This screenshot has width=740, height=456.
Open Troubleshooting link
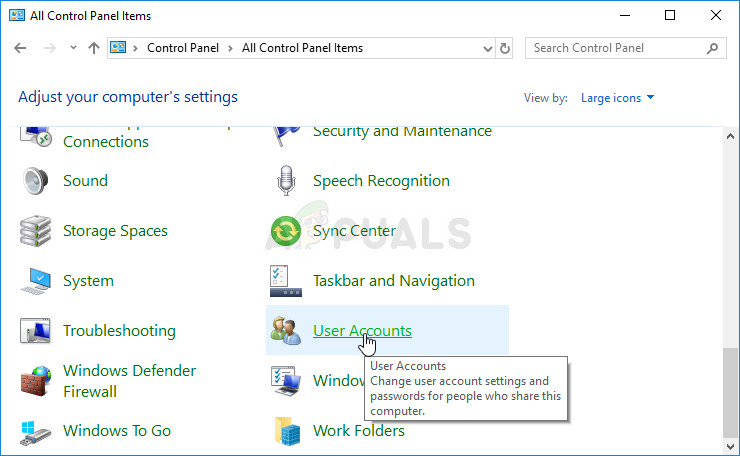(119, 331)
